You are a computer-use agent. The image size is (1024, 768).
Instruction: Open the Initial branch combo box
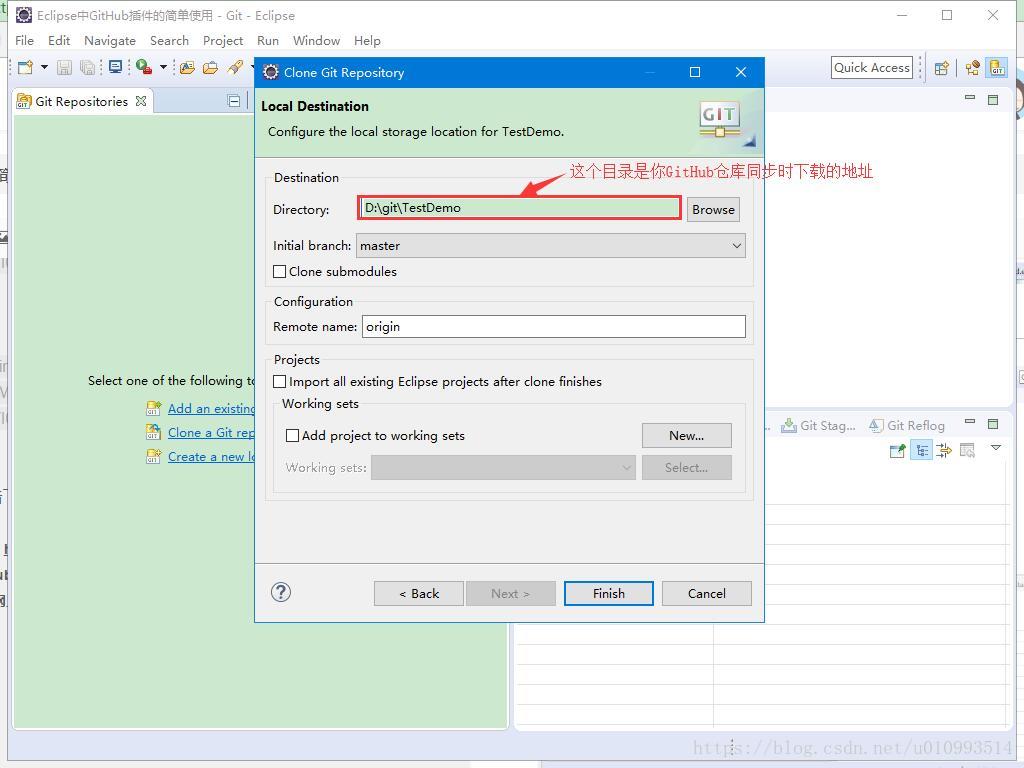(x=551, y=246)
